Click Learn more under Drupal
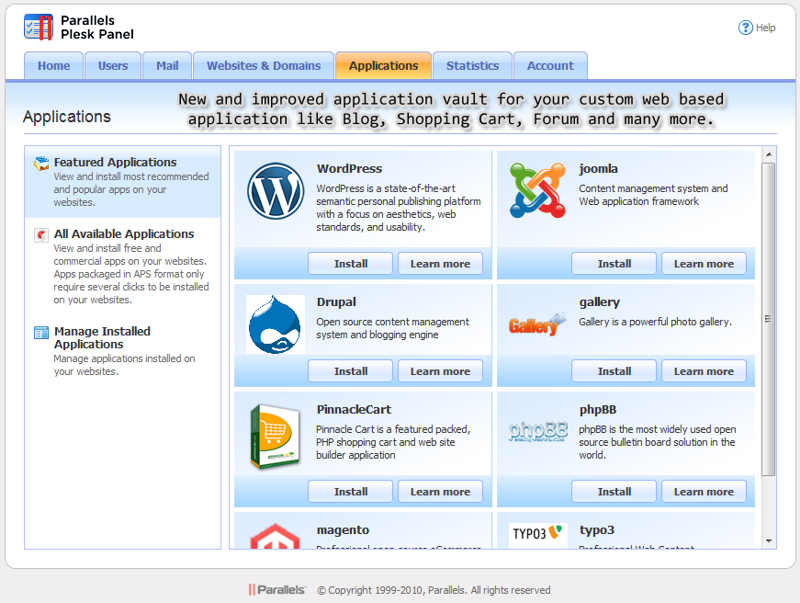 tap(440, 371)
